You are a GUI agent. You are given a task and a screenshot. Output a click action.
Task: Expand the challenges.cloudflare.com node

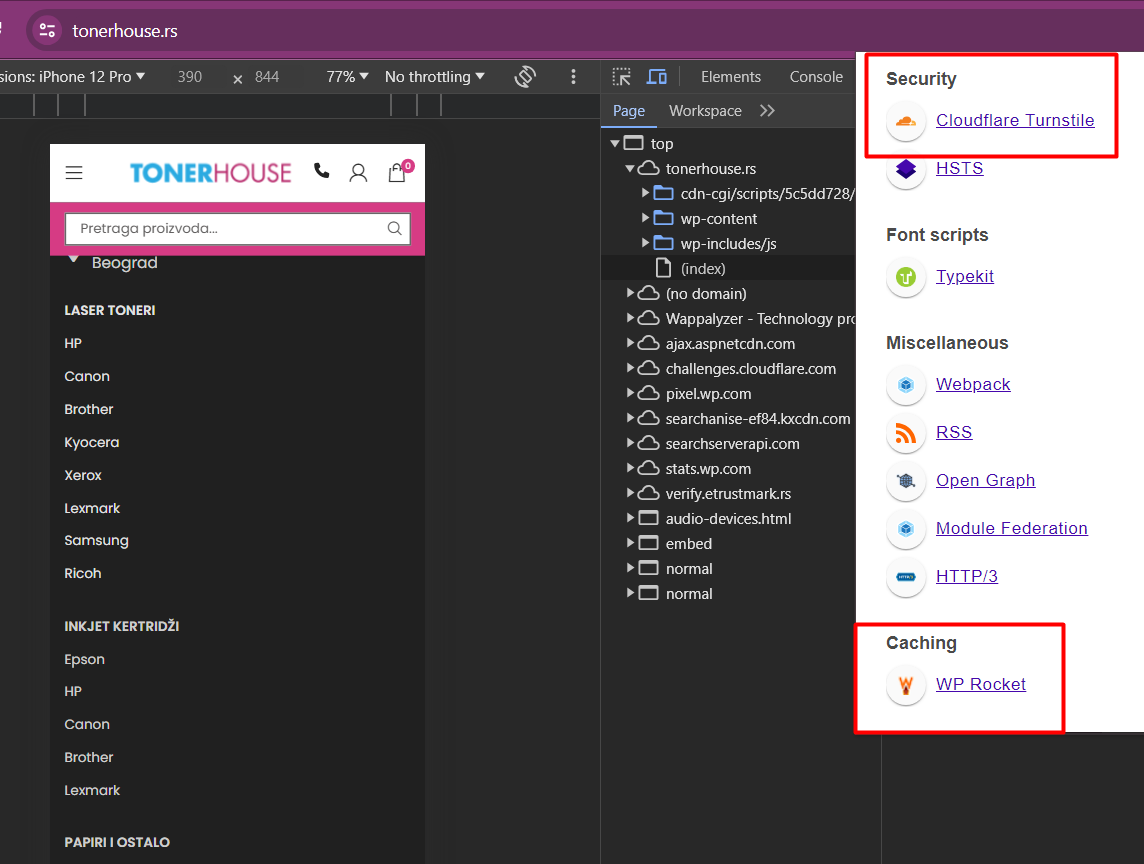pos(630,369)
